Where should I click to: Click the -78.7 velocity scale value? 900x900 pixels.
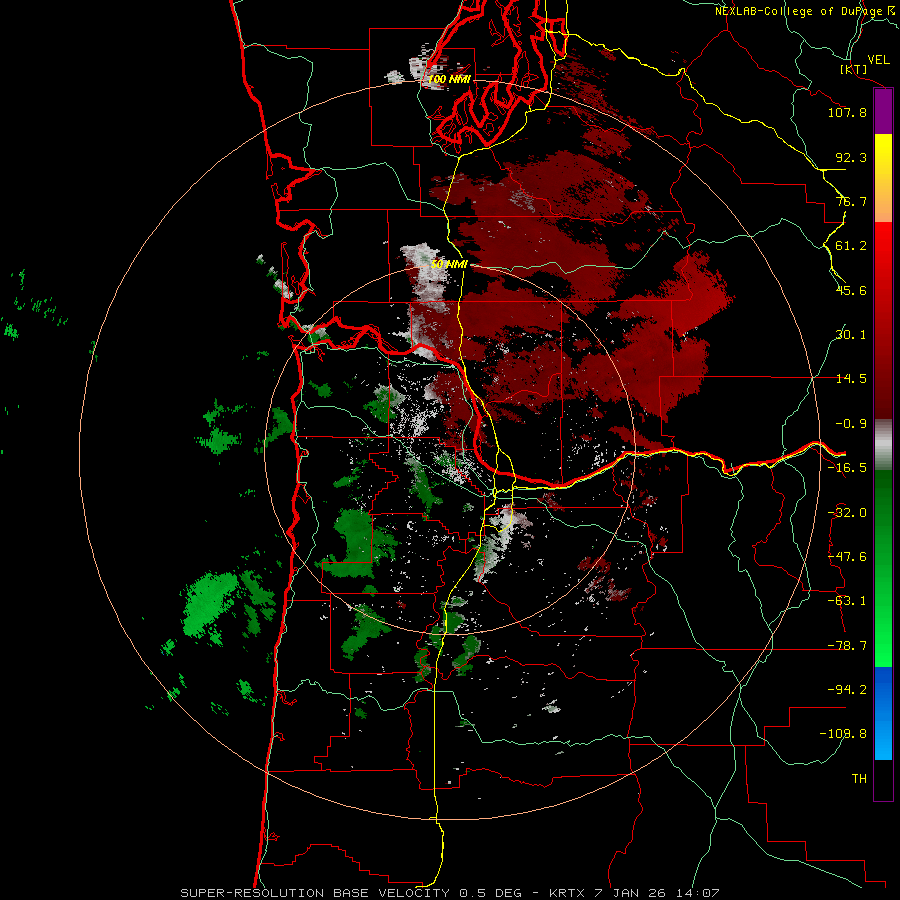847,646
